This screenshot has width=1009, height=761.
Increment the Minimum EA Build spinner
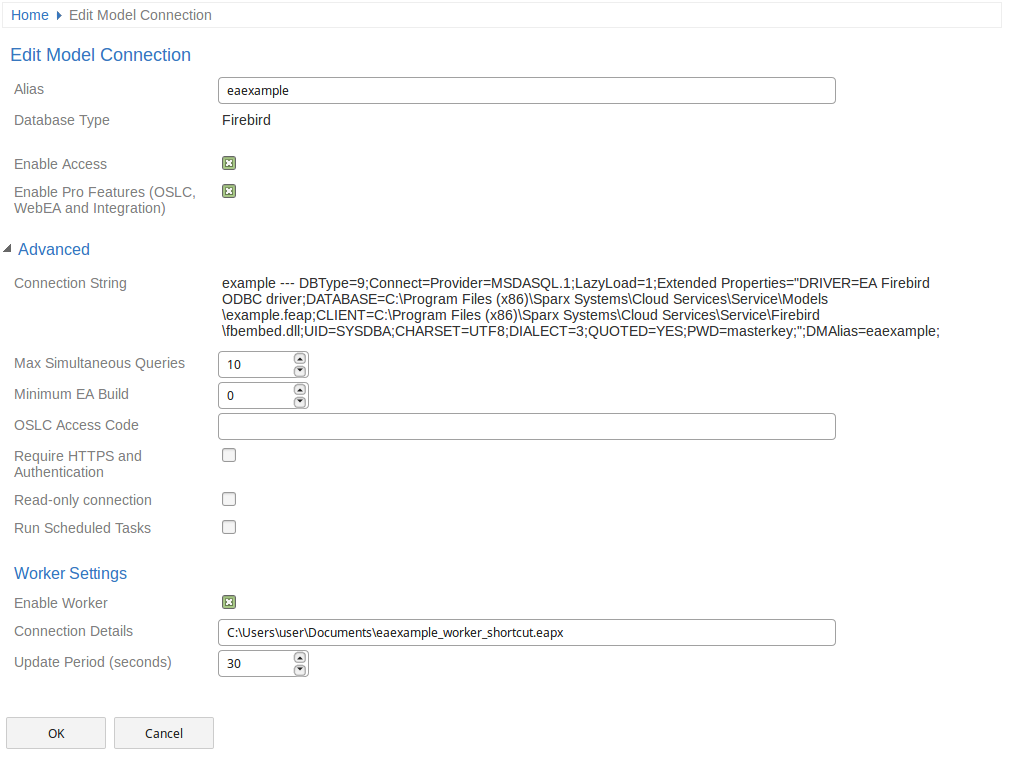(300, 389)
